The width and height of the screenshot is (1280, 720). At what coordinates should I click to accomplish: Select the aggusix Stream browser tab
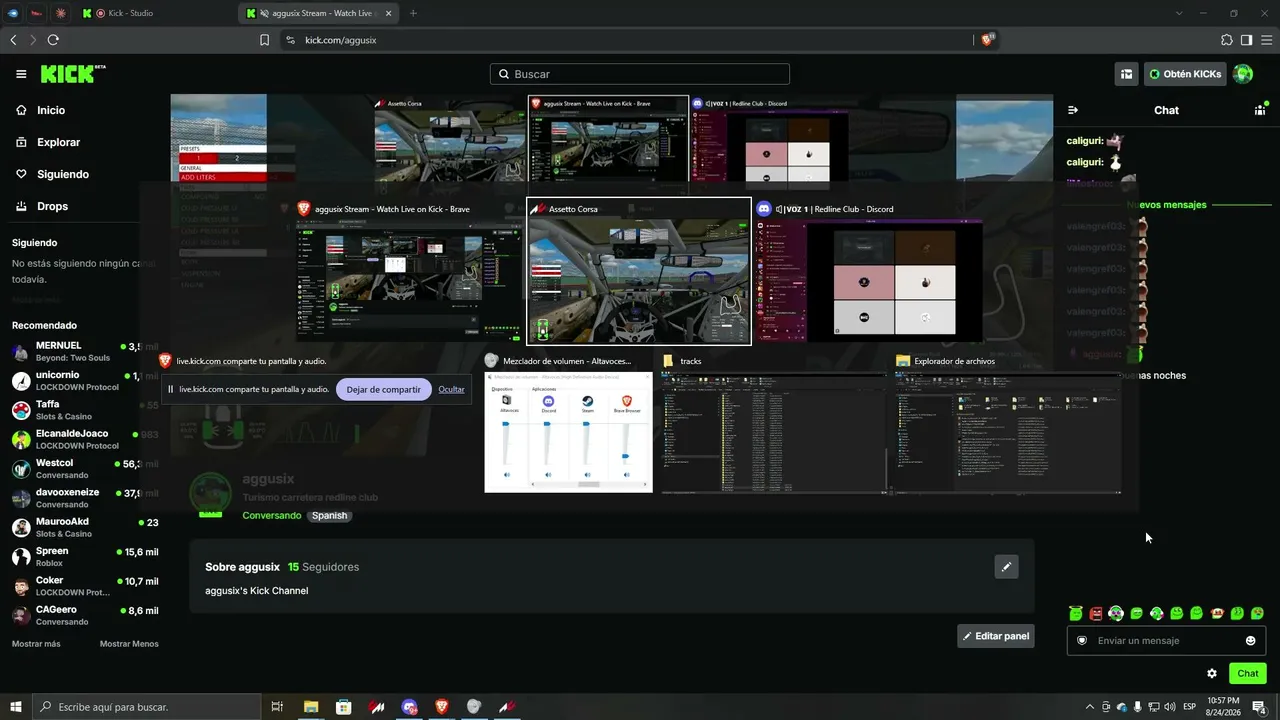click(x=318, y=13)
